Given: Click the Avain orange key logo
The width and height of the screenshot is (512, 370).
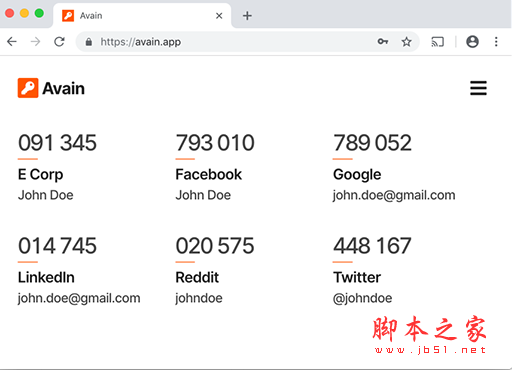Looking at the screenshot, I should [28, 88].
